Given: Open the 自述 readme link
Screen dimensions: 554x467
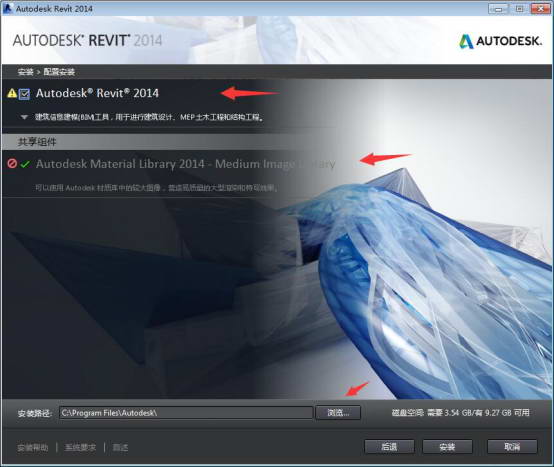Looking at the screenshot, I should click(120, 448).
